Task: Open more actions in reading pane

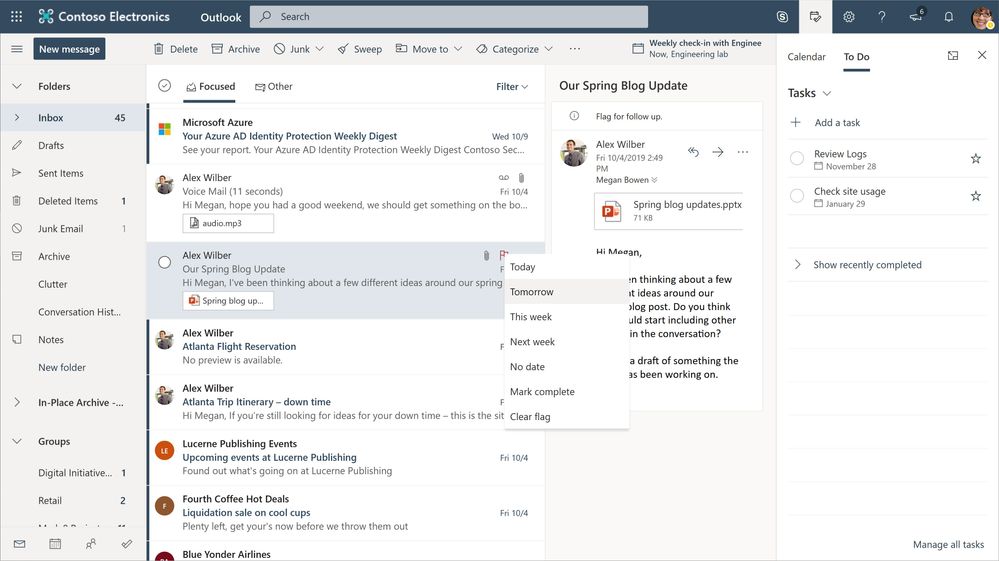Action: coord(743,152)
